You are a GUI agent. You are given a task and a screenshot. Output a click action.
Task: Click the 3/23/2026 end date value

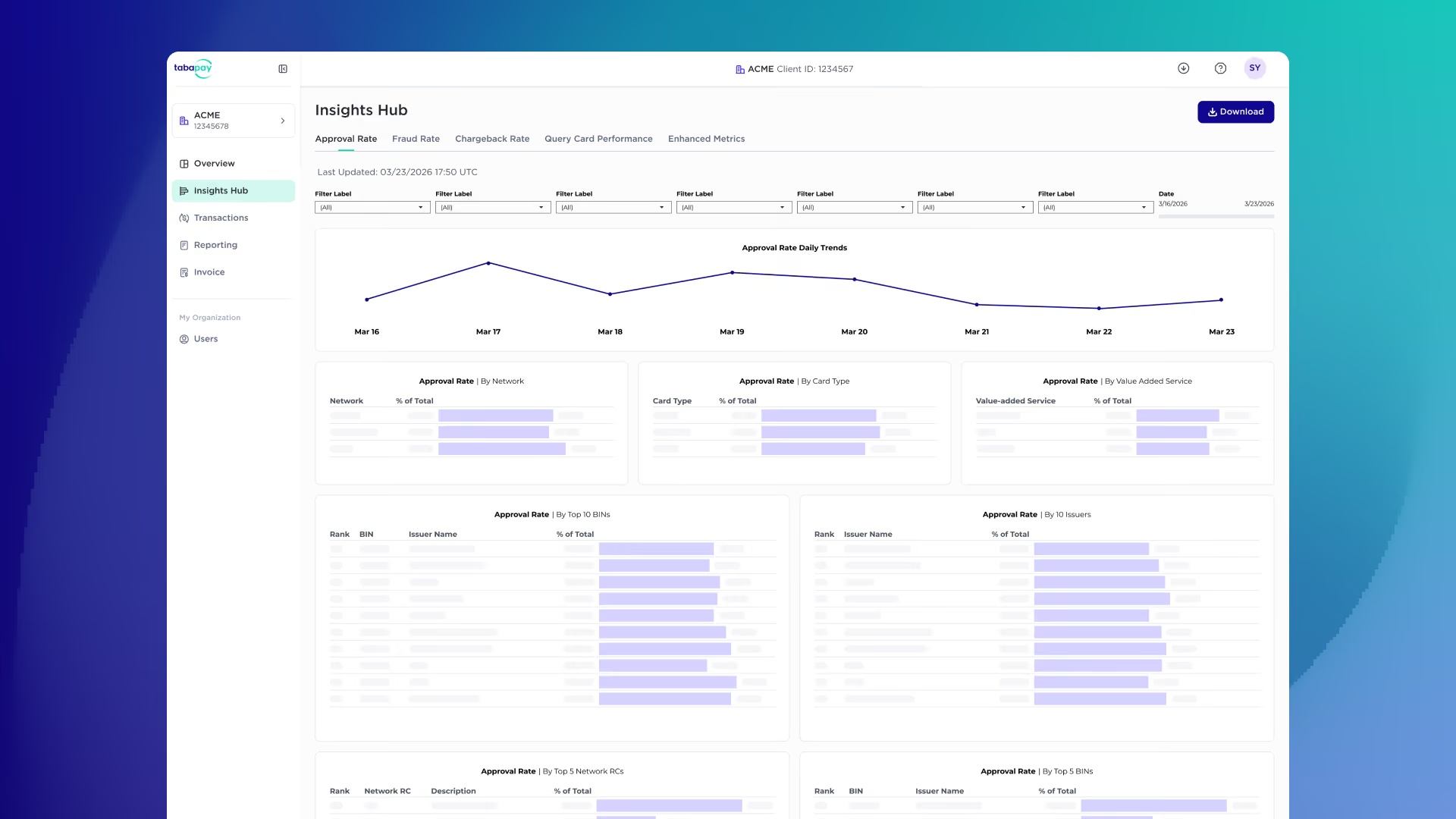coord(1259,204)
